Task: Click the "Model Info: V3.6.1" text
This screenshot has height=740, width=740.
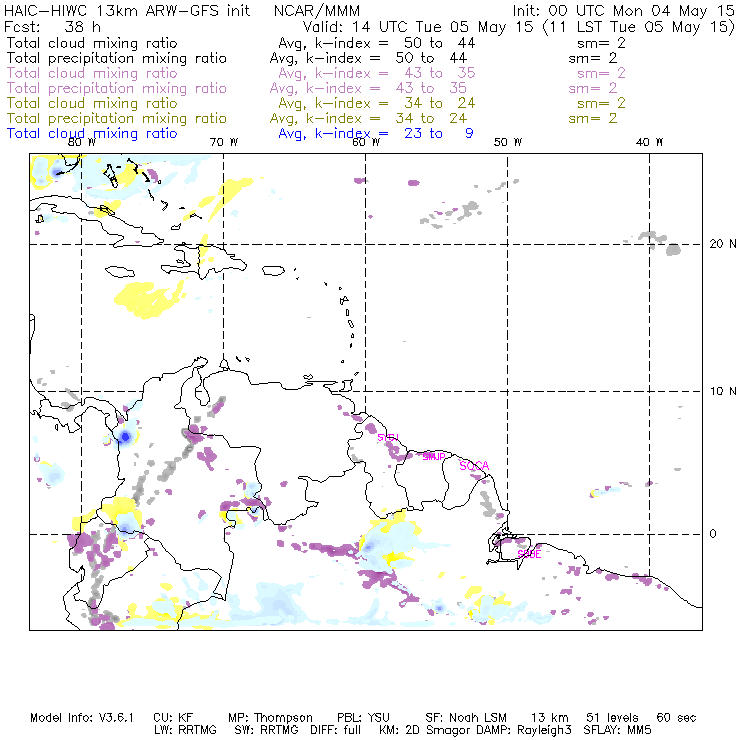Action: pyautogui.click(x=82, y=718)
